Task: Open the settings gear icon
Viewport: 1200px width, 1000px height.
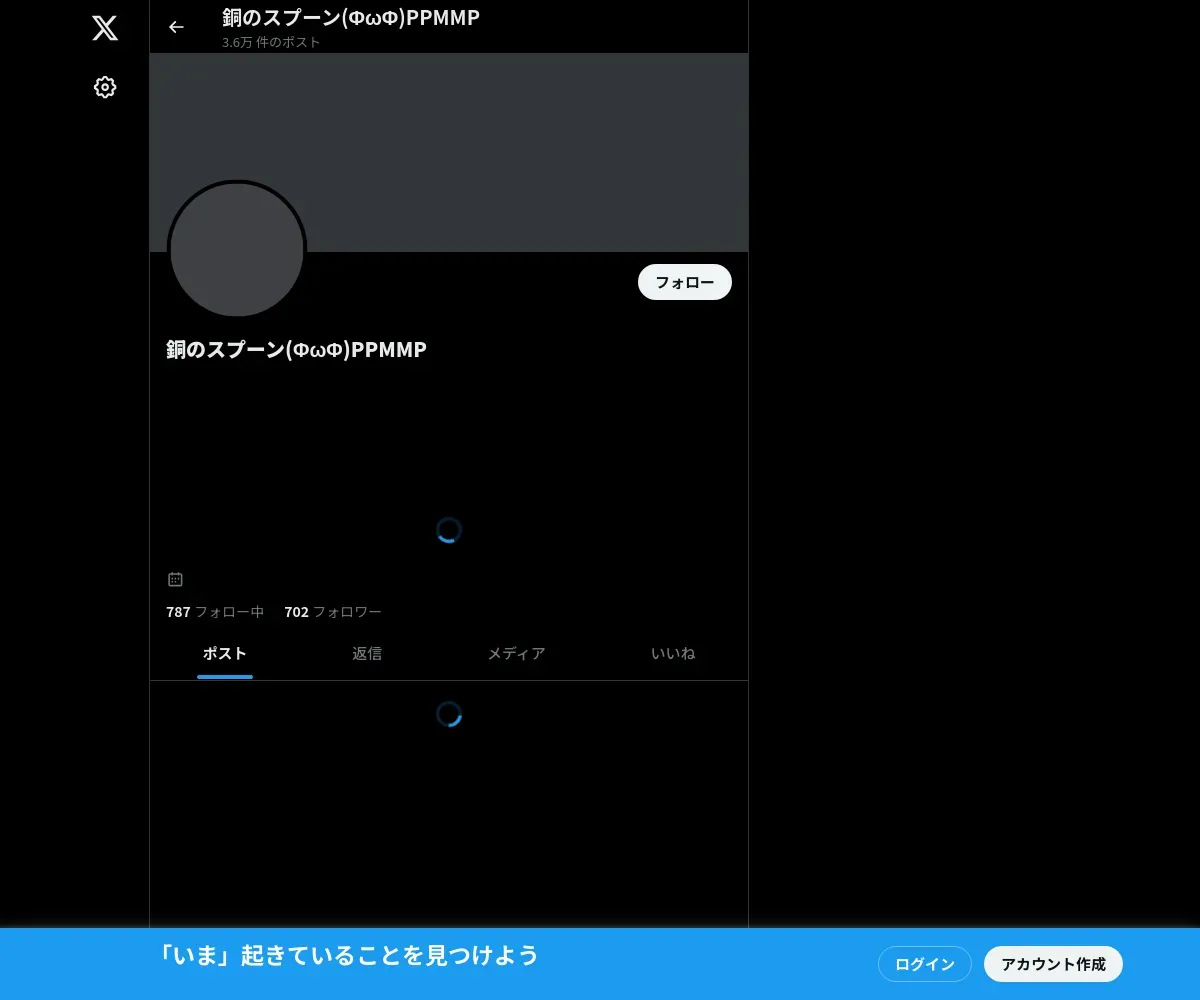Action: click(x=105, y=87)
